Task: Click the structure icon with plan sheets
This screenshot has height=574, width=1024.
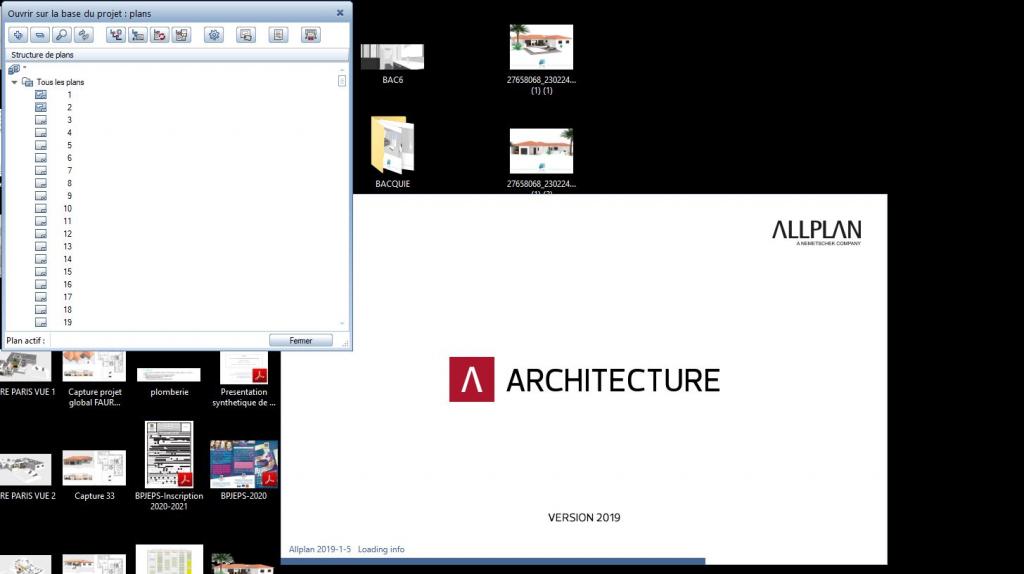Action: tap(182, 35)
